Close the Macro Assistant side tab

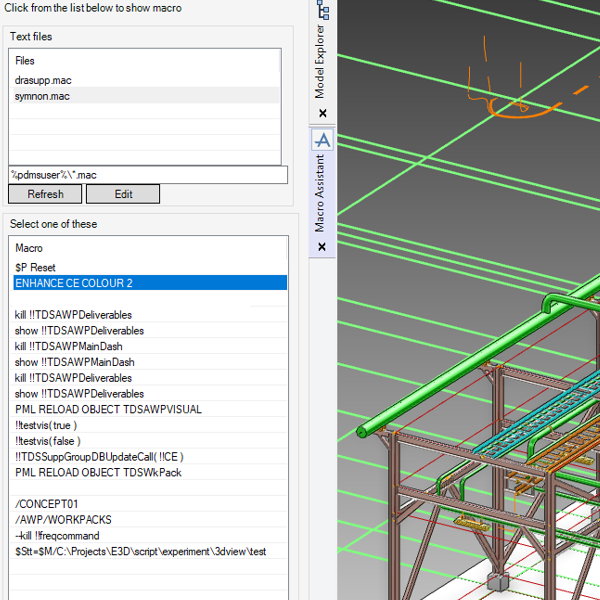322,247
